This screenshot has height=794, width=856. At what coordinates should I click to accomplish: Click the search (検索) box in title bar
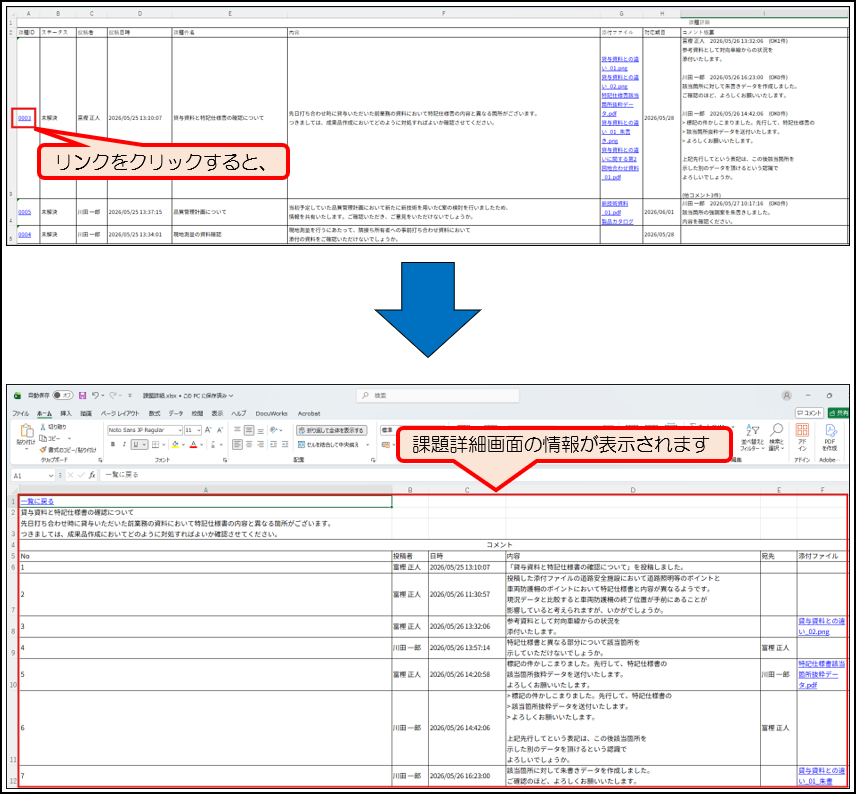tap(438, 395)
